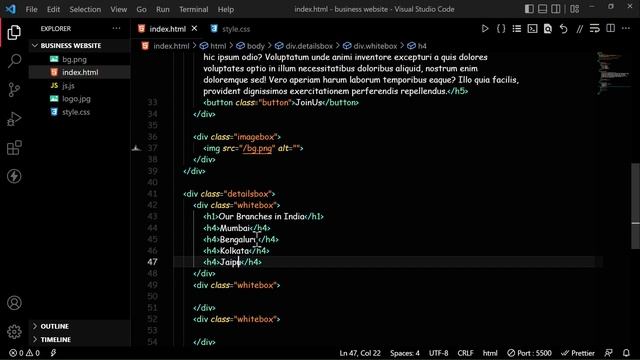
Task: Click the undo arrow icon in editor toolbar
Action: point(564,29)
